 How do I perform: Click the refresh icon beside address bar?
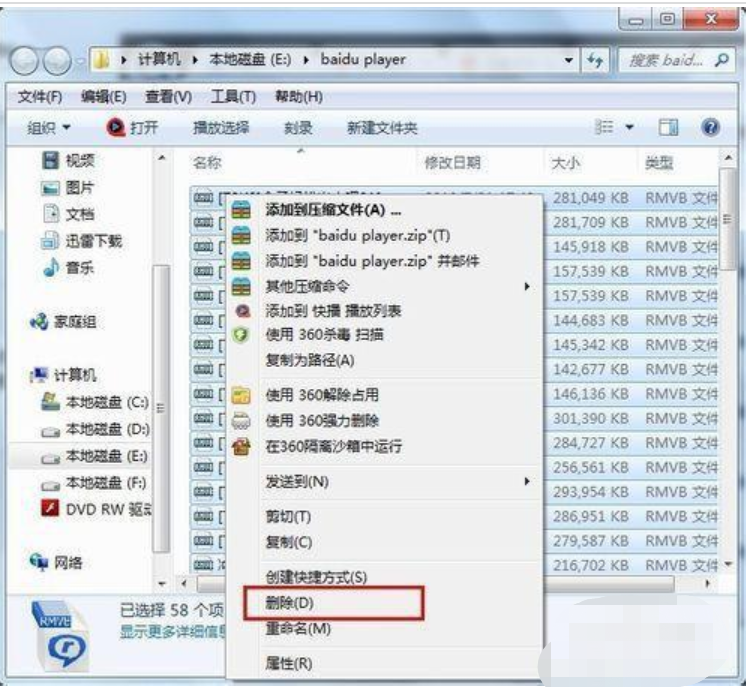click(x=595, y=60)
